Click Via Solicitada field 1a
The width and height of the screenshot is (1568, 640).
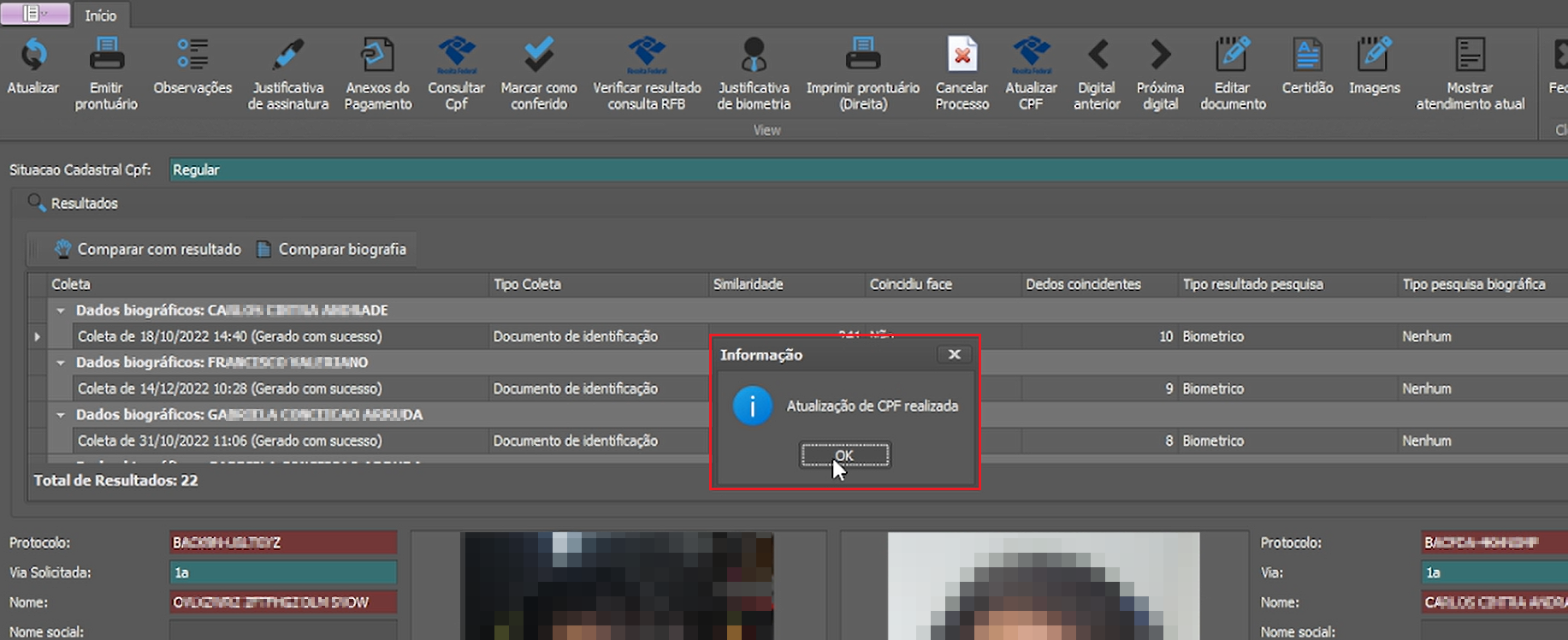(x=283, y=572)
